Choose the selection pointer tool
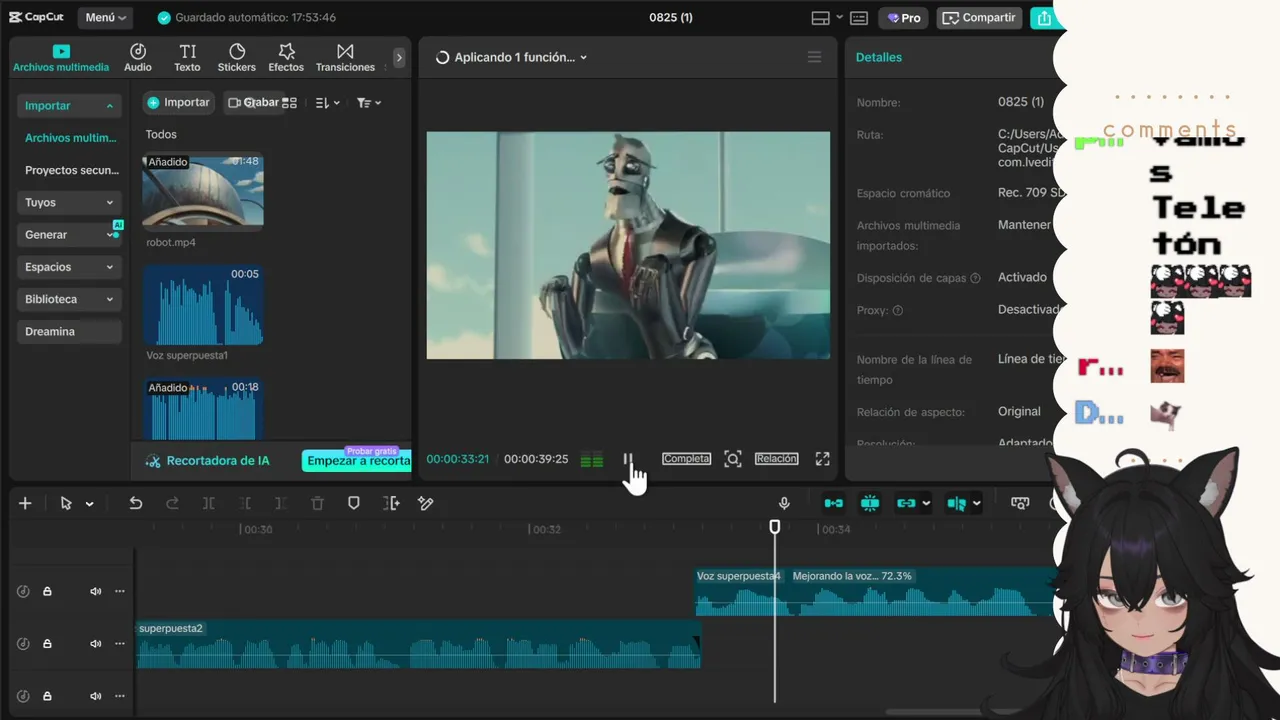 click(66, 503)
